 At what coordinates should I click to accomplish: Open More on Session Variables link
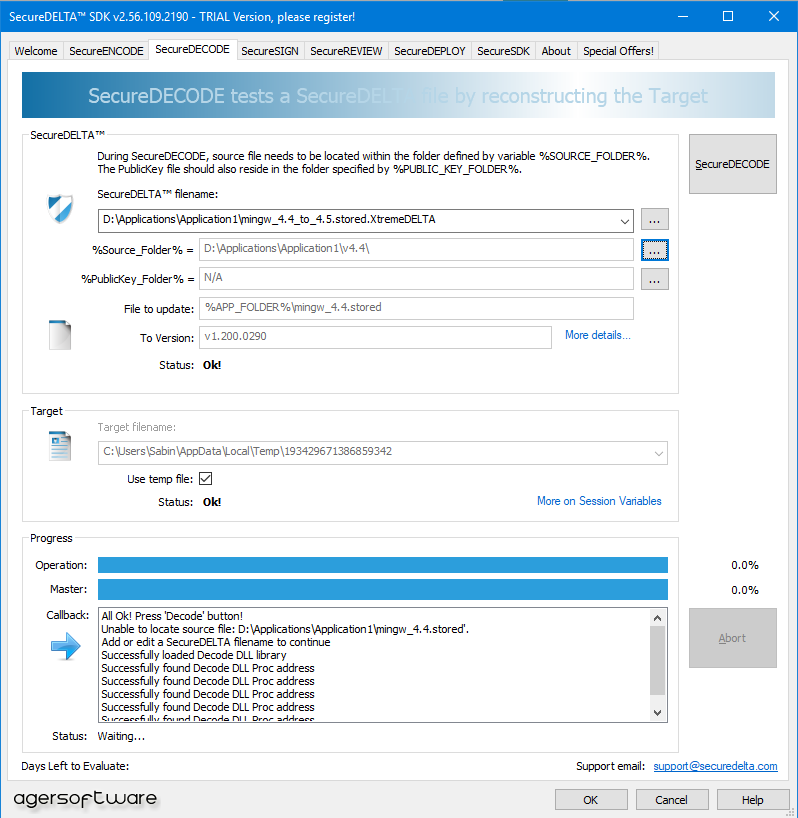pos(599,501)
